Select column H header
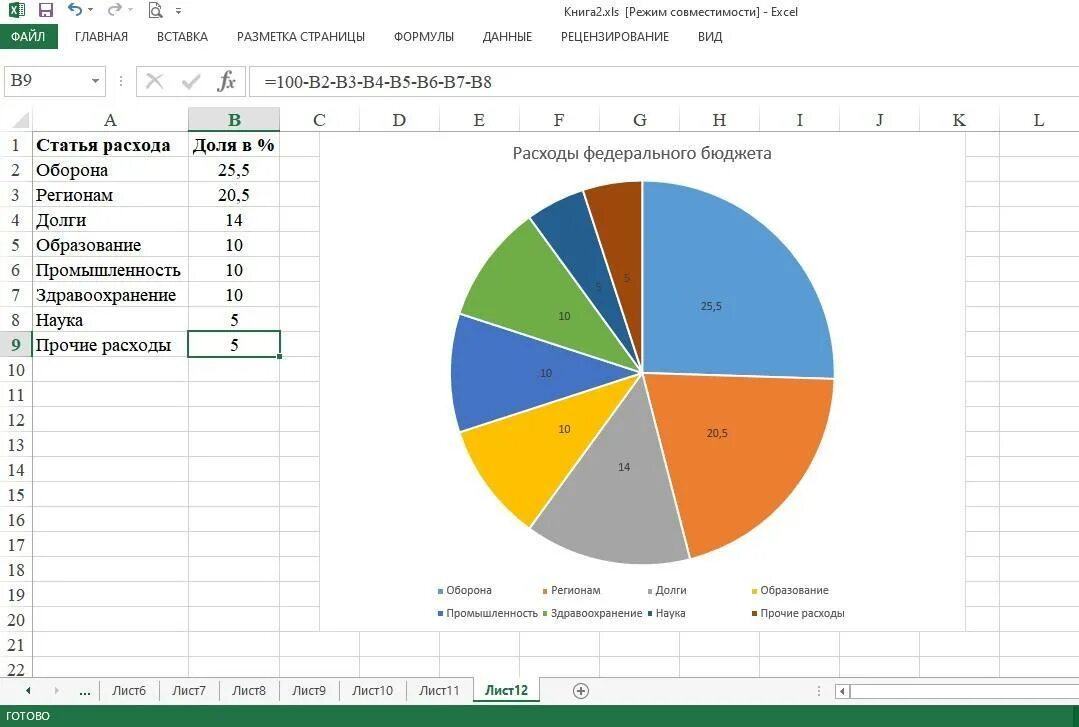The width and height of the screenshot is (1079, 727). pyautogui.click(x=719, y=120)
